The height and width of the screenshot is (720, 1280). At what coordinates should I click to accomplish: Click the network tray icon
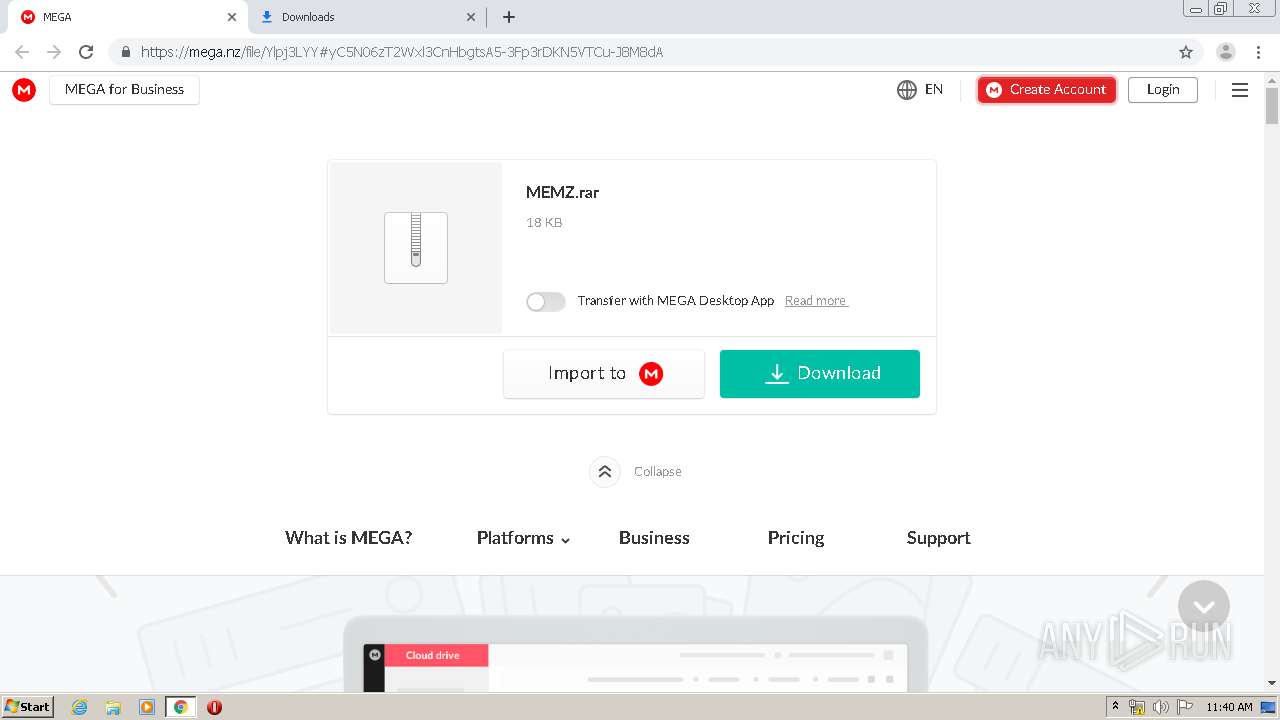point(1137,707)
